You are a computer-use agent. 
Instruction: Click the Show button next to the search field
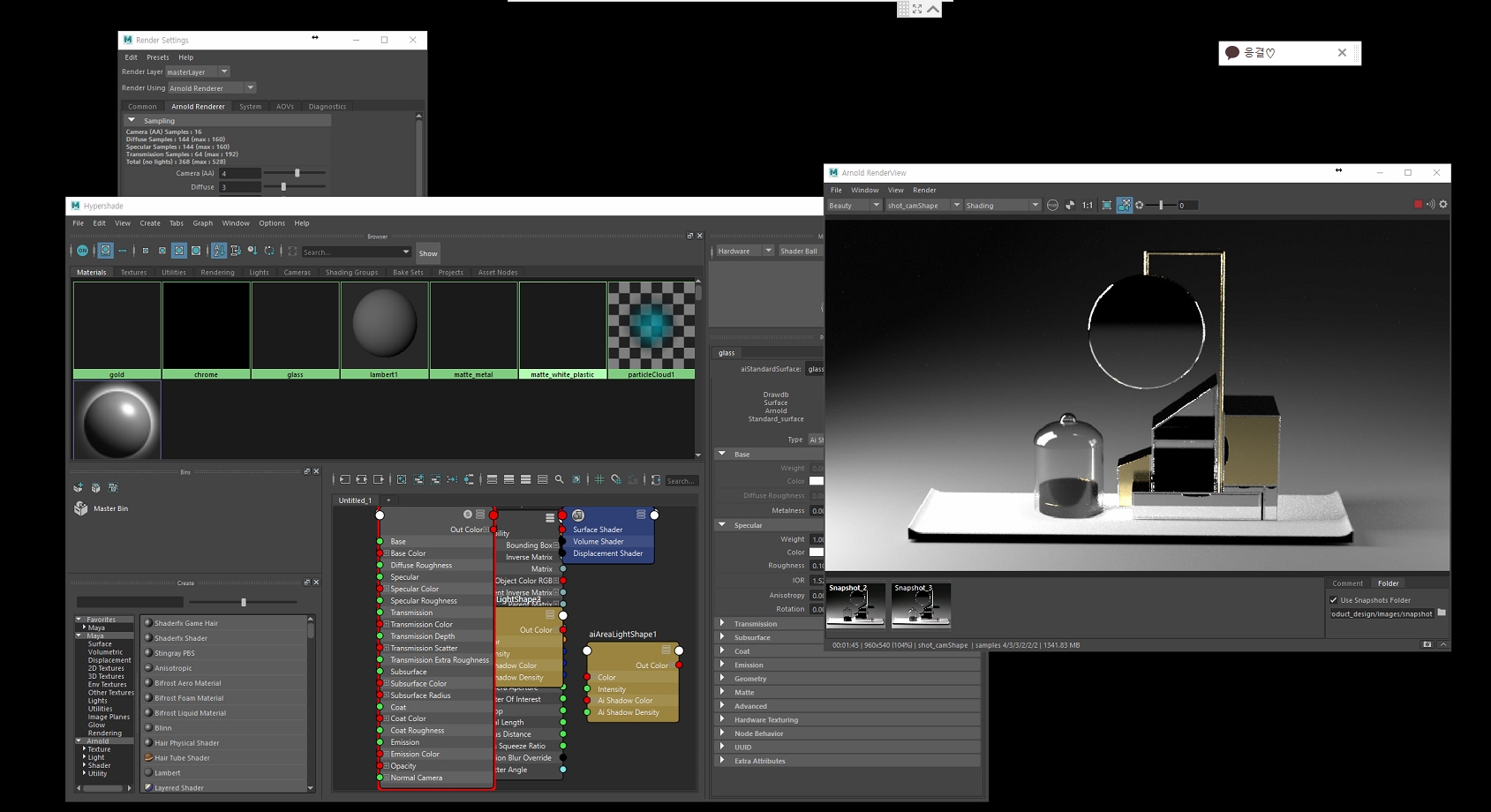point(428,252)
